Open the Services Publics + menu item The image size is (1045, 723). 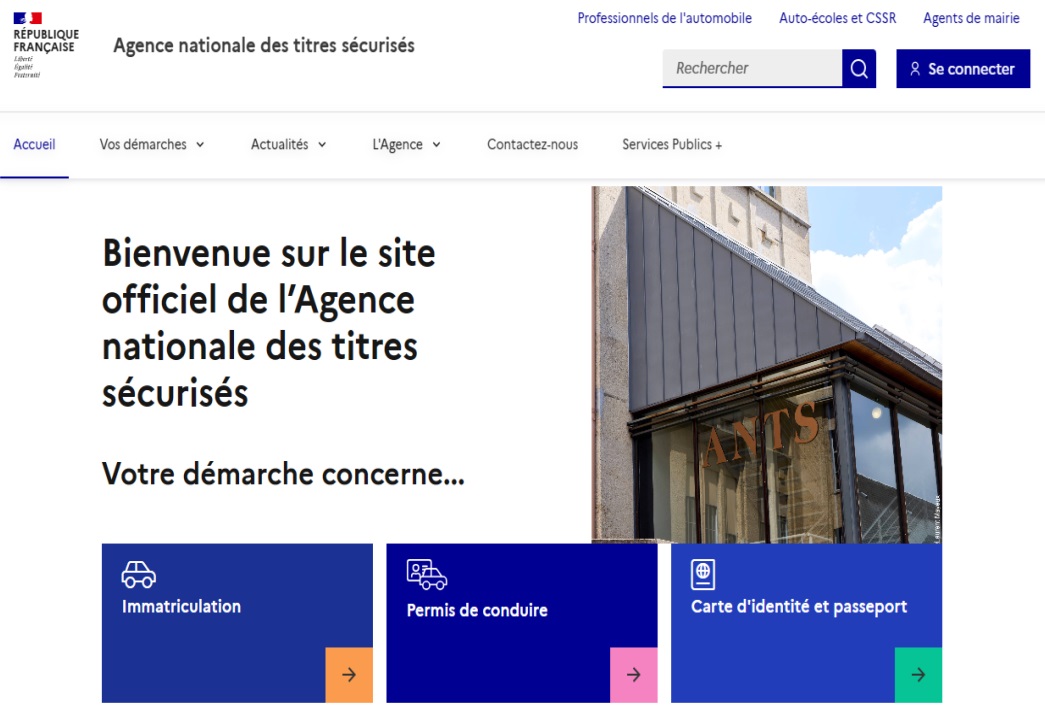[672, 145]
